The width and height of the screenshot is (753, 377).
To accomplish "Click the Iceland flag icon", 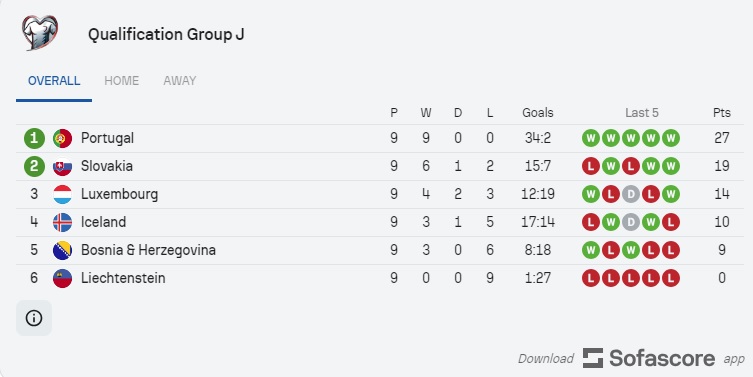I will [62, 222].
